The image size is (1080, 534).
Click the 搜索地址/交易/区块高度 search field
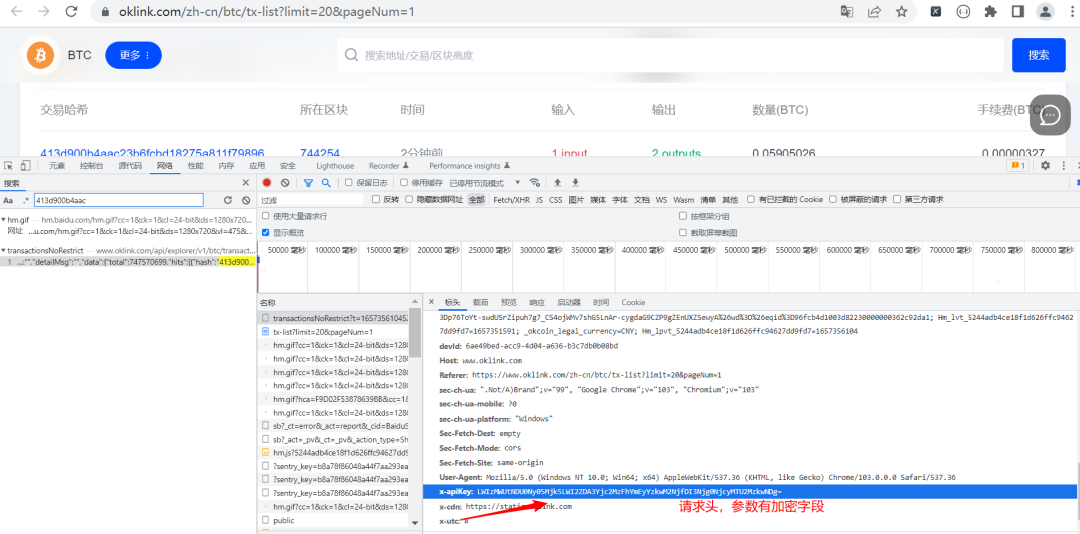[670, 55]
